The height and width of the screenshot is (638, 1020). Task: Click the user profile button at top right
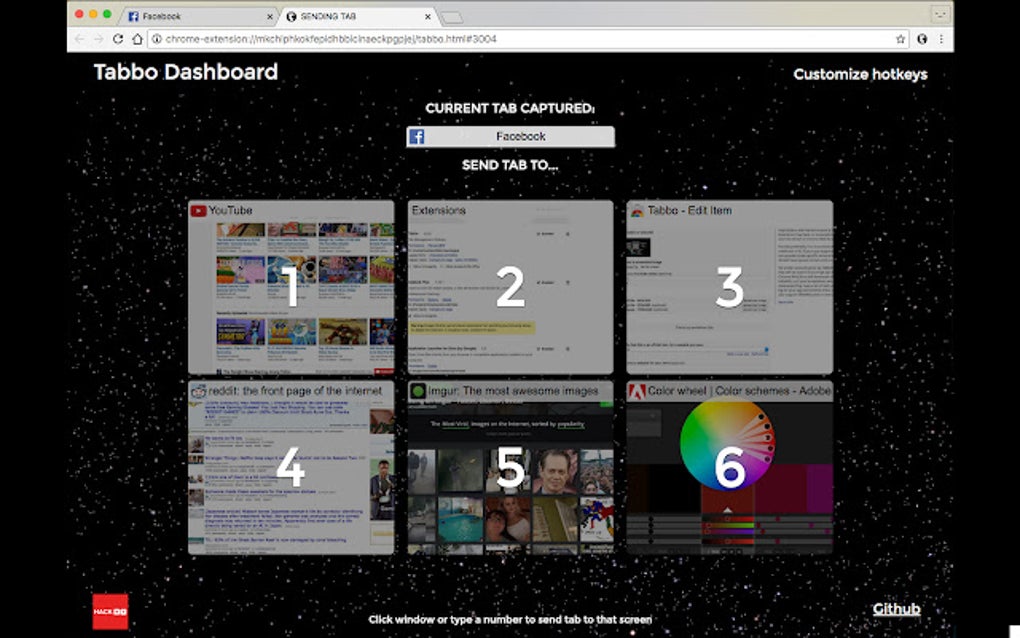click(941, 14)
